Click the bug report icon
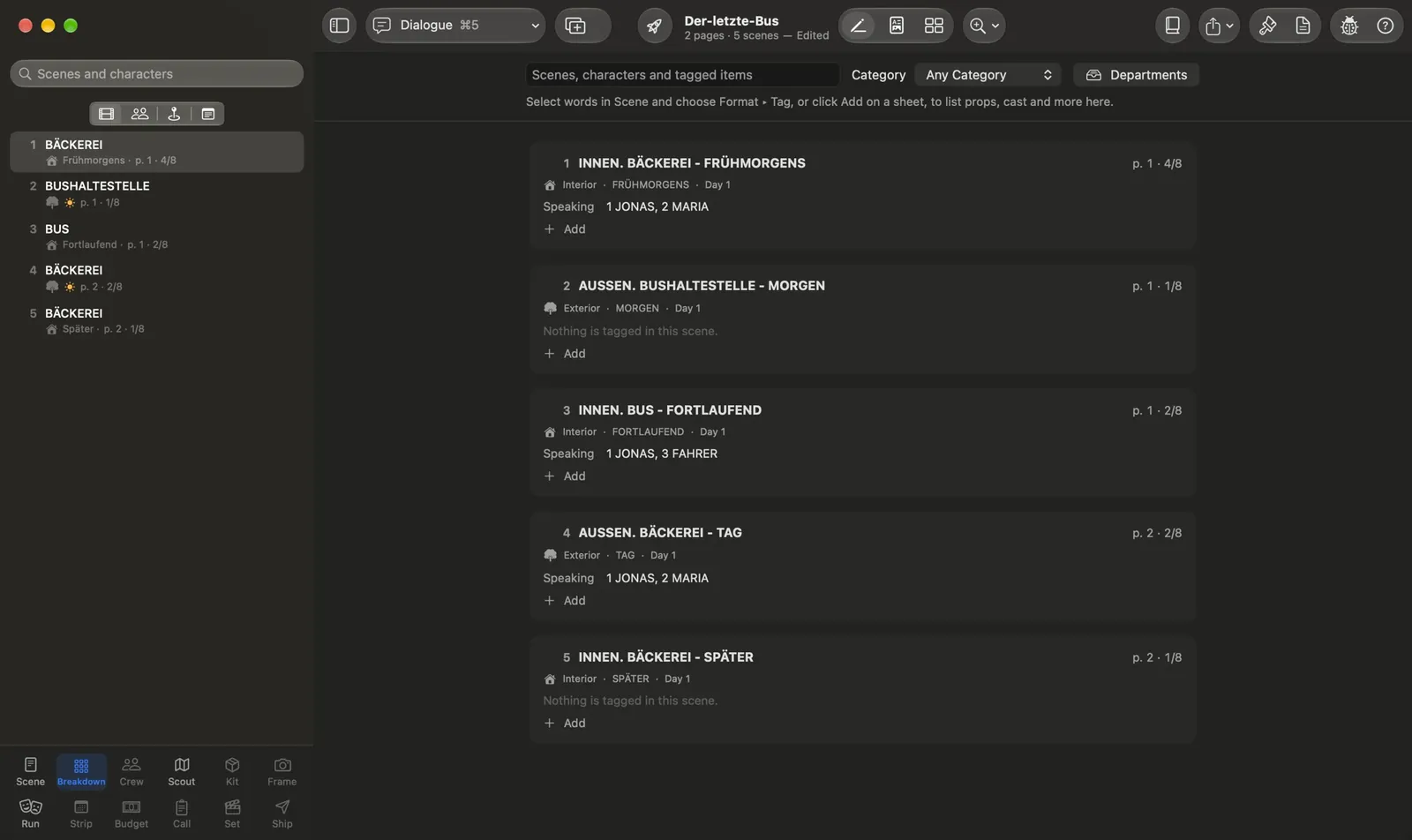This screenshot has width=1412, height=840. (1349, 26)
